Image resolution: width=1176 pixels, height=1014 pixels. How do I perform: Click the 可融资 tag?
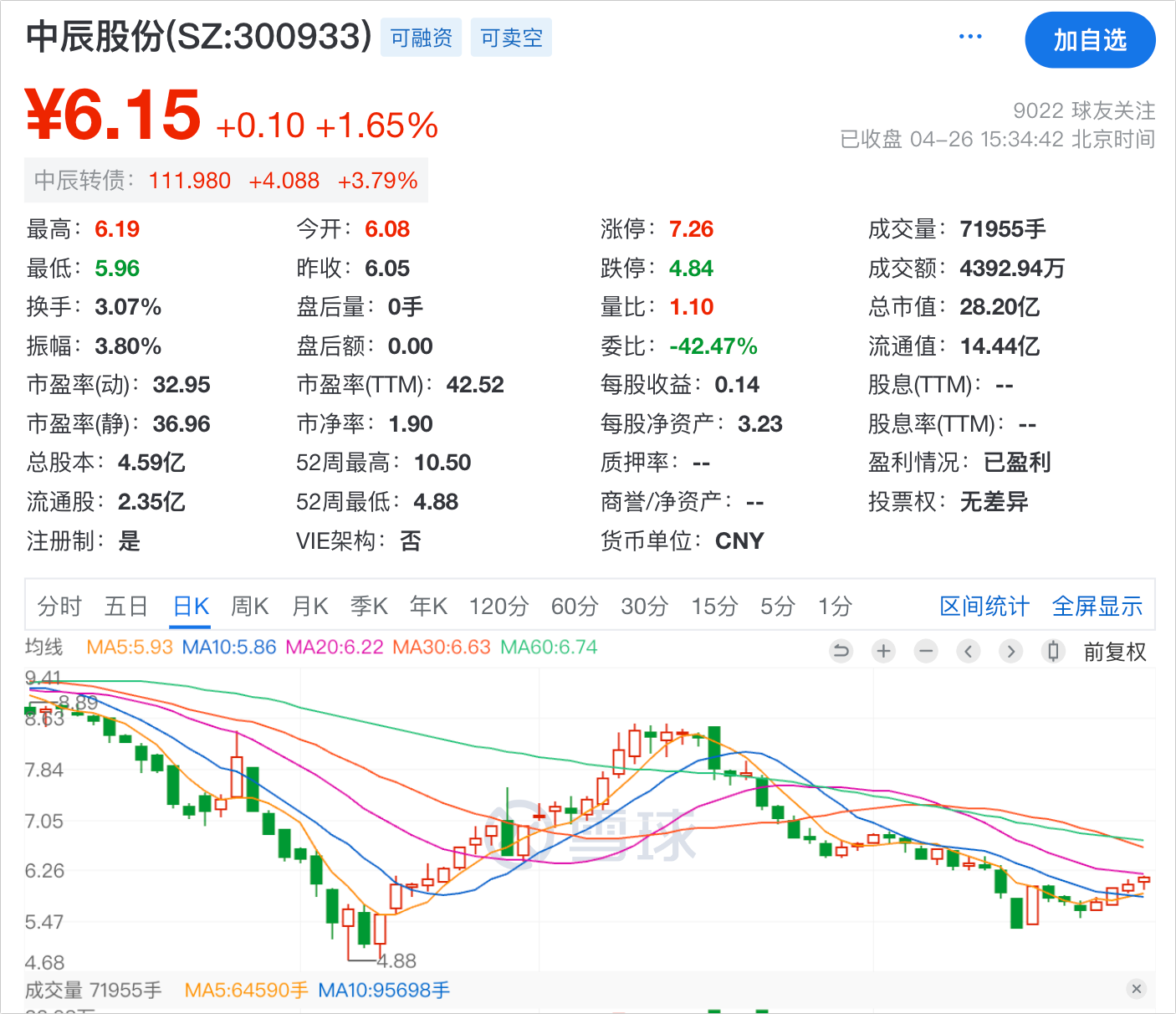[x=422, y=38]
